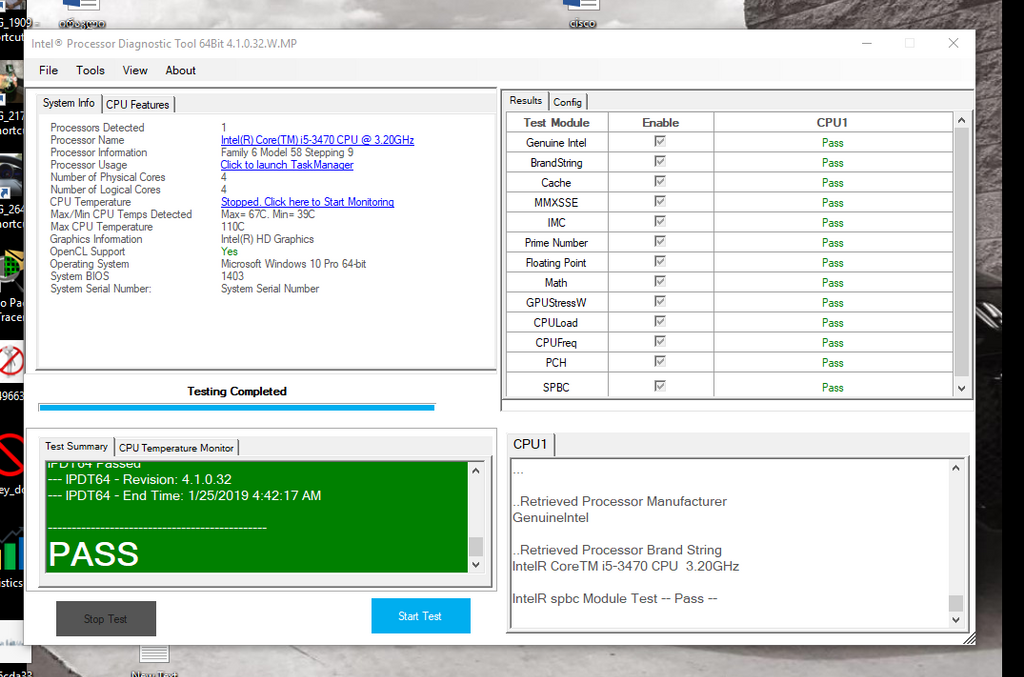Disable the IMC test checkbox
This screenshot has height=677, width=1024.
coord(660,221)
